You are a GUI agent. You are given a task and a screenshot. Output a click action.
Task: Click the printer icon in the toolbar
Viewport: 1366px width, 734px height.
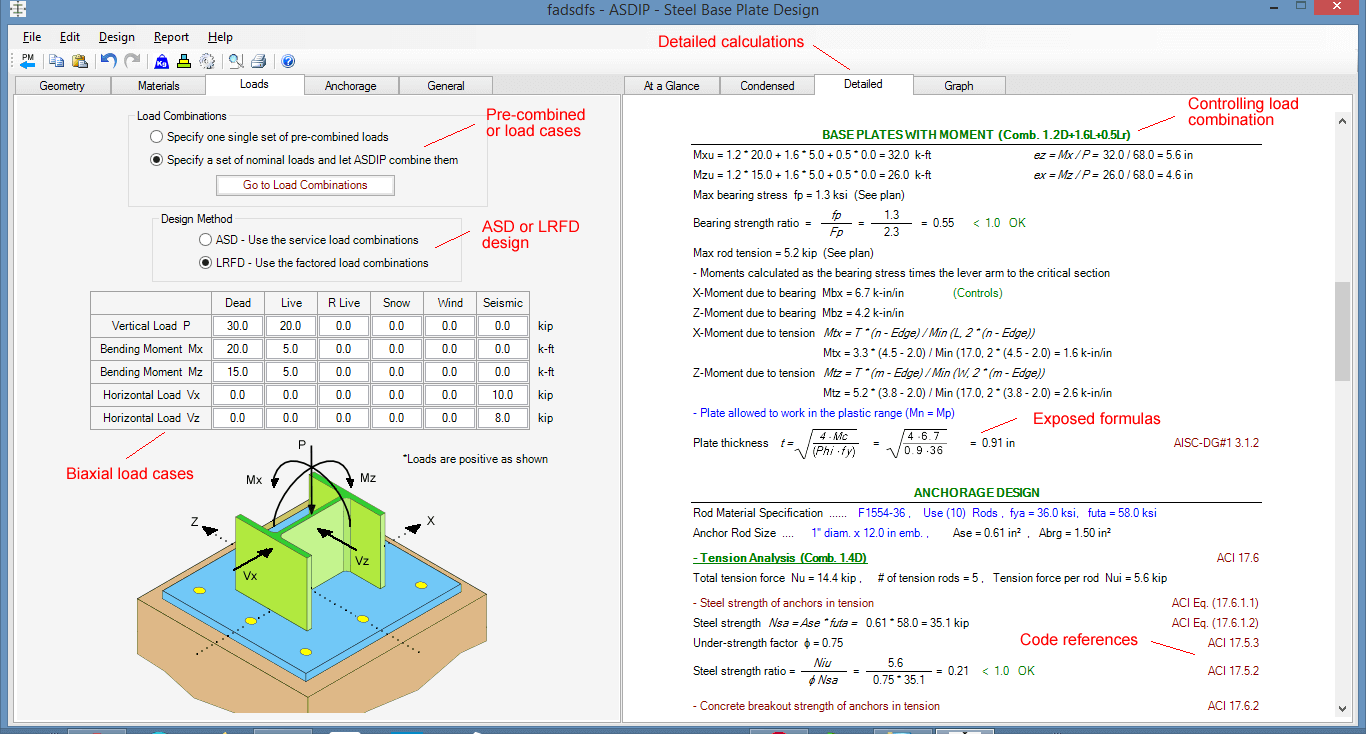pyautogui.click(x=259, y=61)
